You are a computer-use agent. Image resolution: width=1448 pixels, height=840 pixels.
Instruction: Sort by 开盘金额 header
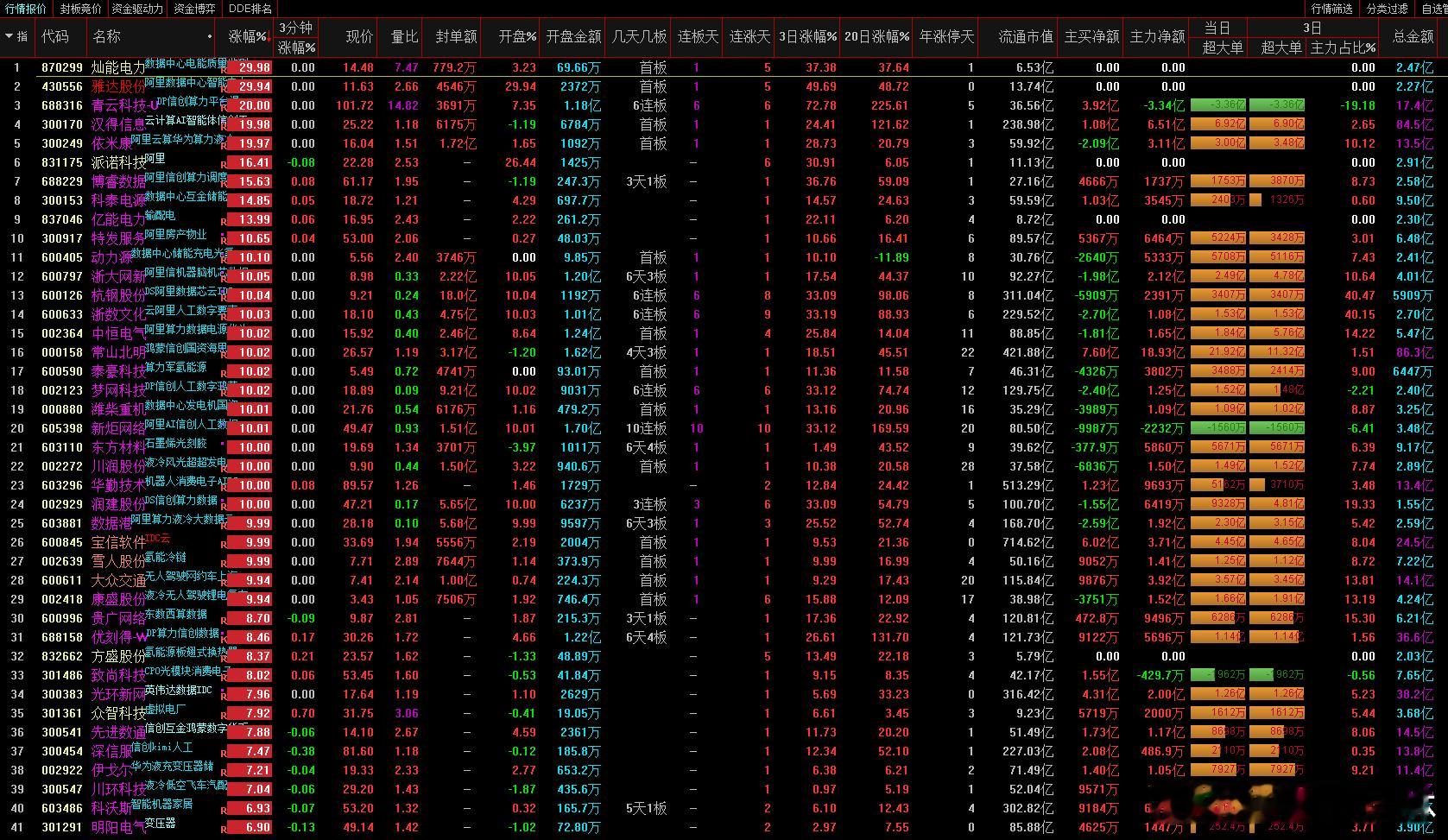(x=573, y=36)
